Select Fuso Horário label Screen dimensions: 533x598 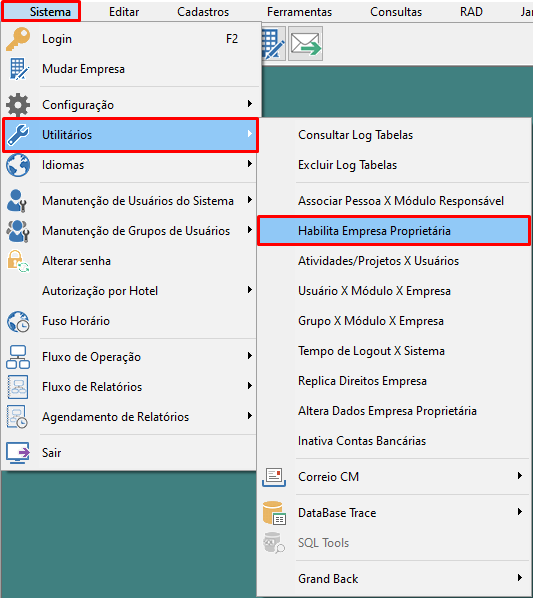pyautogui.click(x=75, y=321)
